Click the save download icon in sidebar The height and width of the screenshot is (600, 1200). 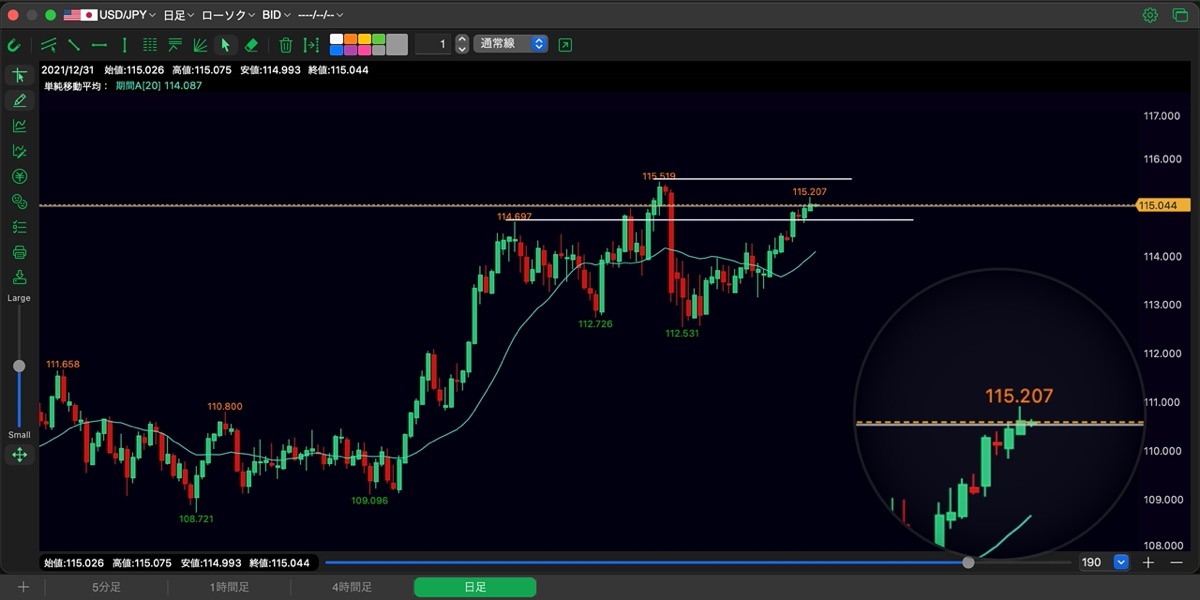click(x=19, y=277)
